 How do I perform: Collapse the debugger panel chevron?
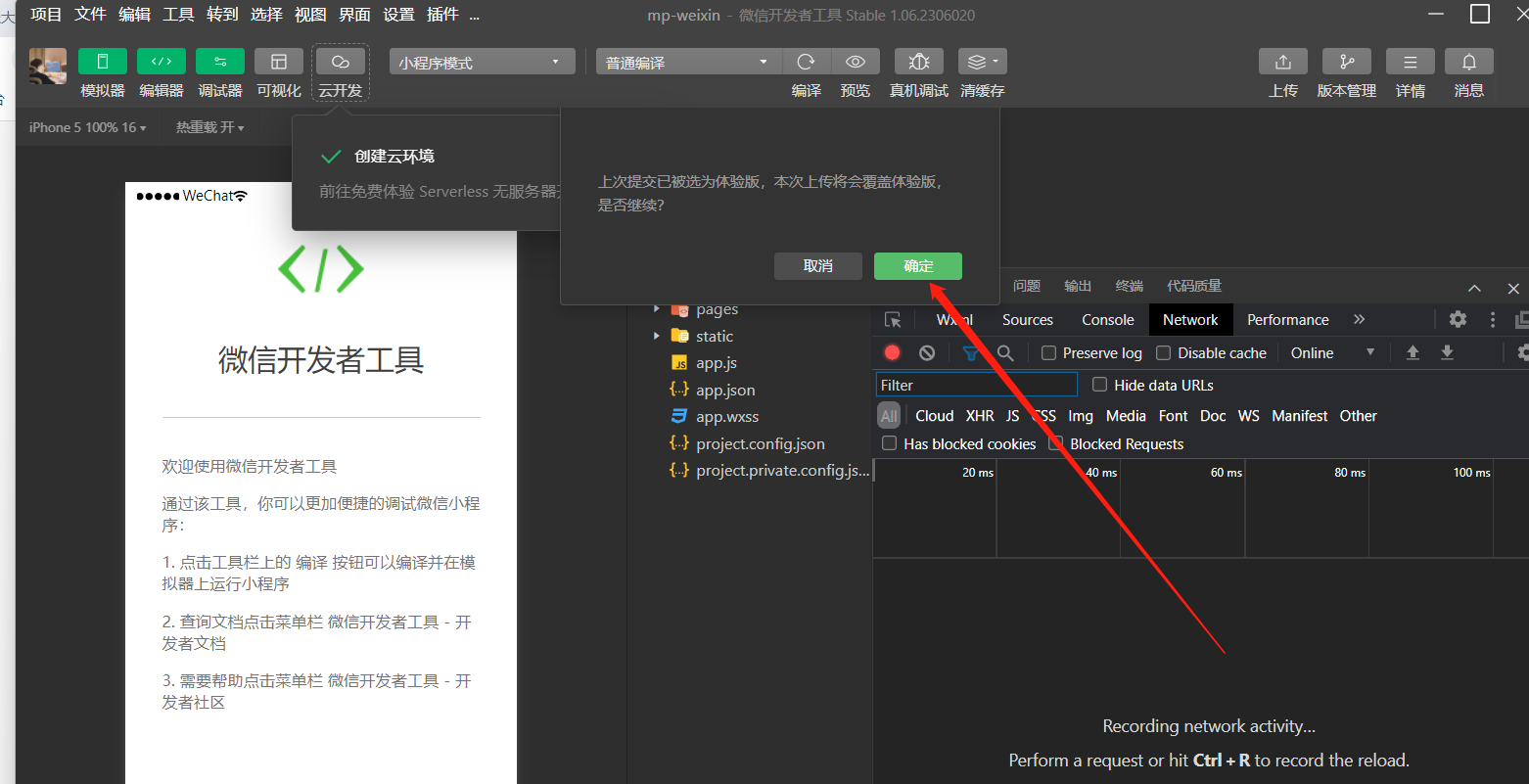point(1474,288)
